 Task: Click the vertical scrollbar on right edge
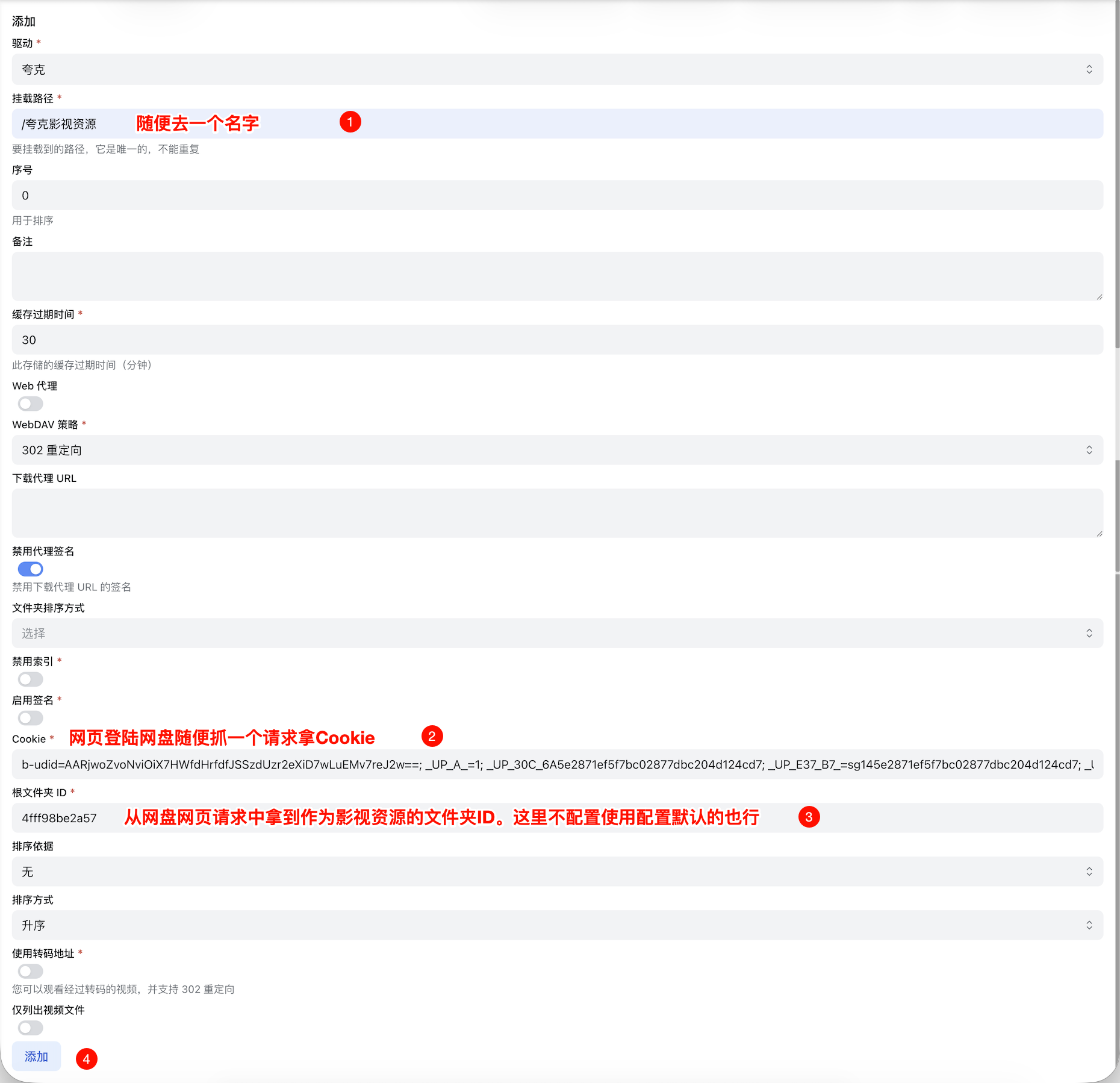(1117, 181)
